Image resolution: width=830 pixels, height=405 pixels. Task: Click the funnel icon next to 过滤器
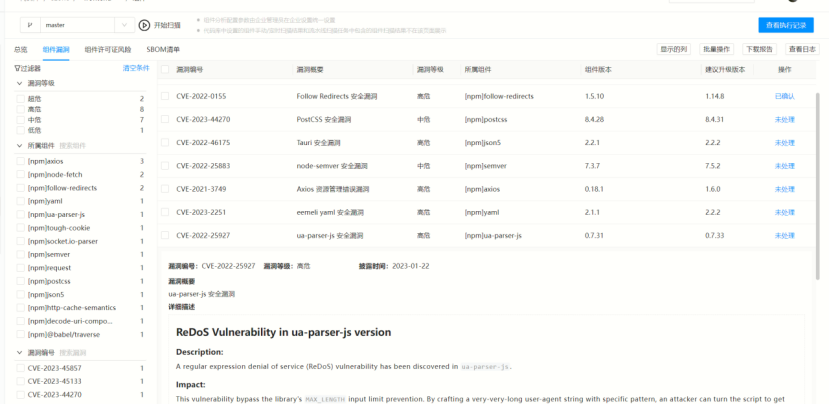[x=17, y=68]
